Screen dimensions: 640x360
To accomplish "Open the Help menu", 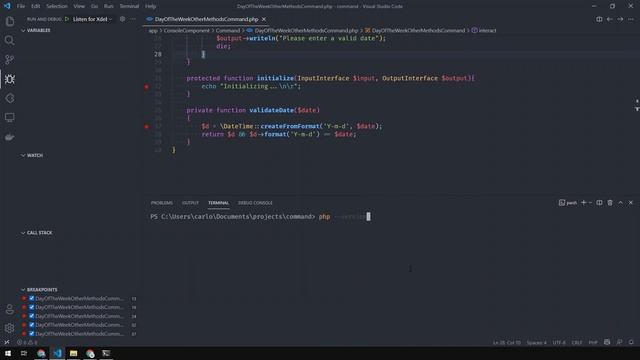I will point(151,6).
